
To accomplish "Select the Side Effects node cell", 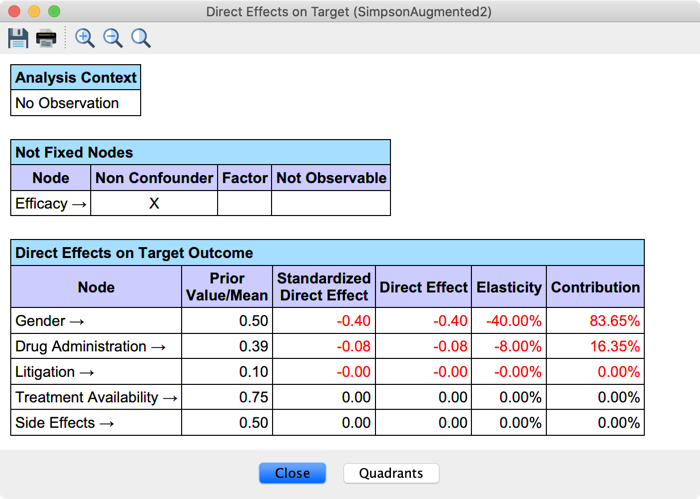I will (96, 423).
